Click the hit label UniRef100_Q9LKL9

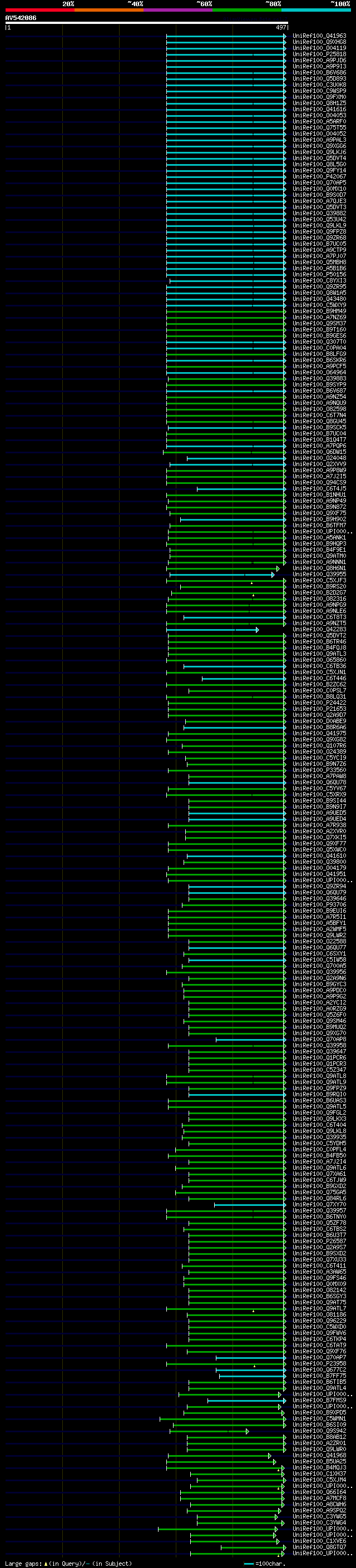click(x=319, y=226)
